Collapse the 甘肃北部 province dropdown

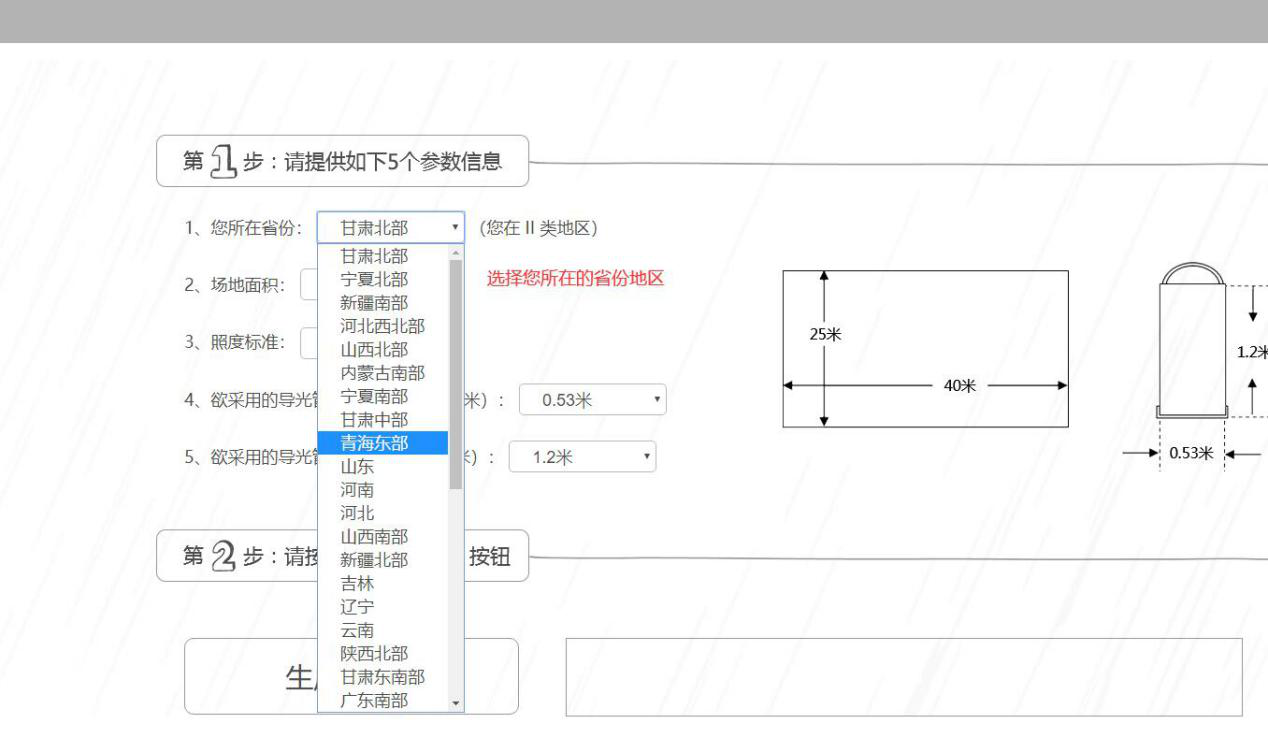tap(390, 228)
